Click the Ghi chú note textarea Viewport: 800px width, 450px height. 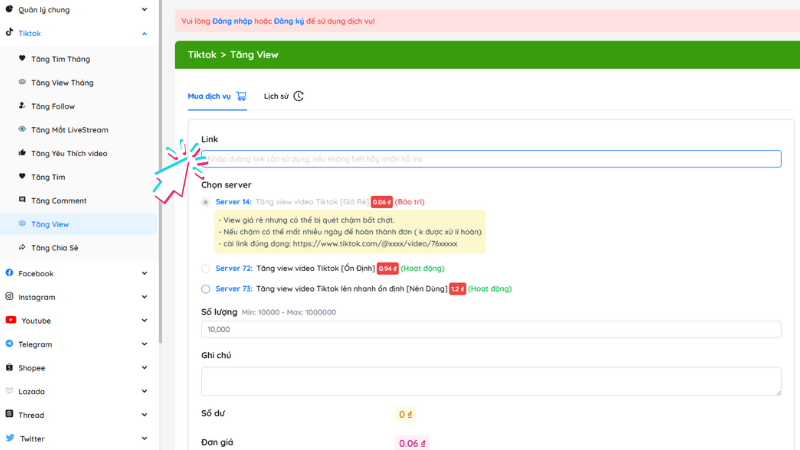pos(491,381)
